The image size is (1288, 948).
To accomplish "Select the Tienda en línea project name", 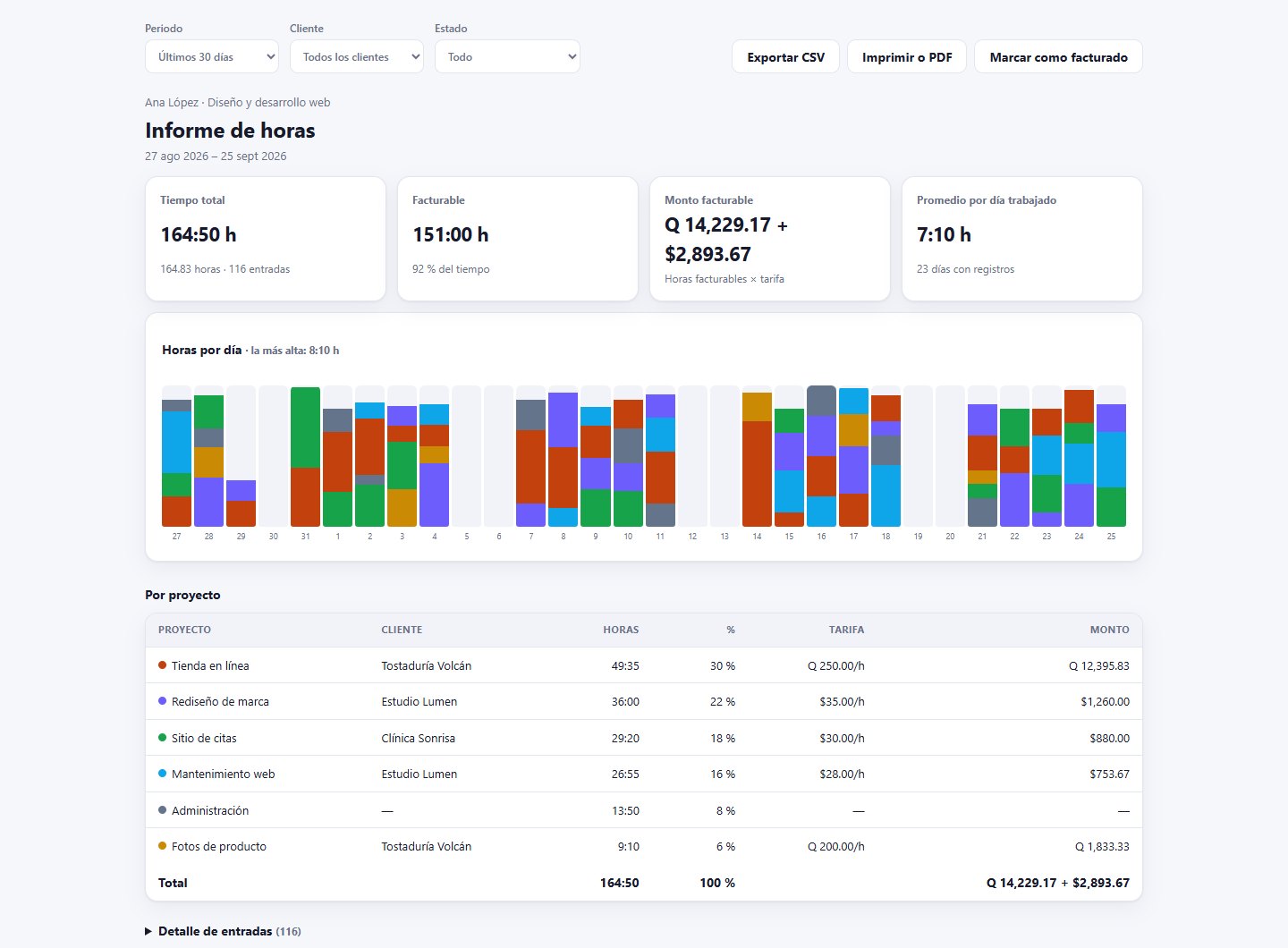I will pos(210,665).
